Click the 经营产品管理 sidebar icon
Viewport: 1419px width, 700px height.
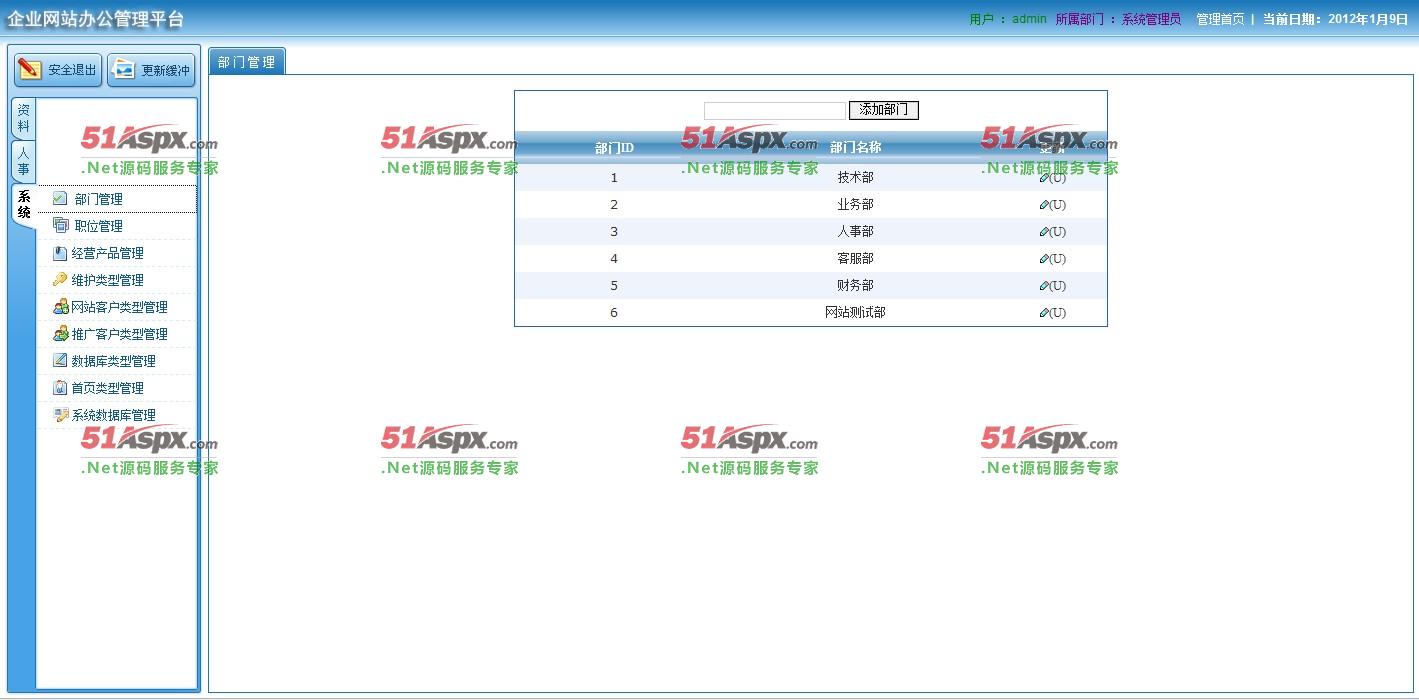pos(60,253)
